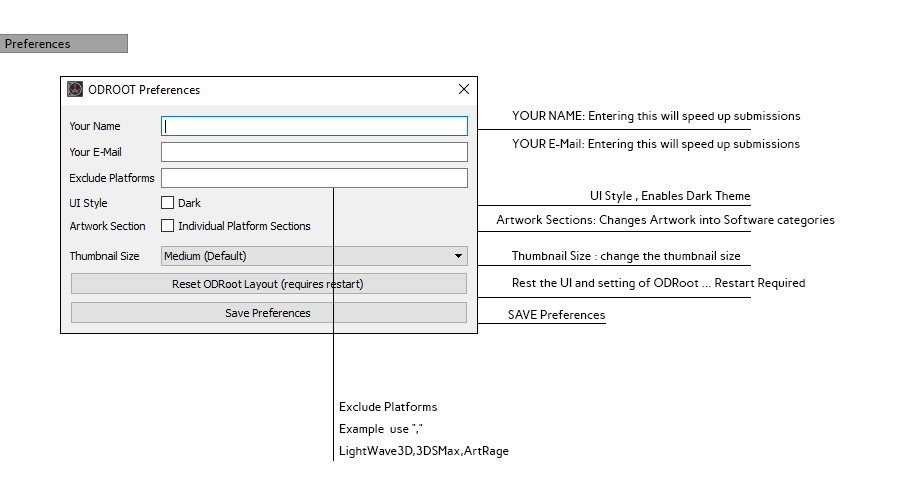
Task: Click the "Exclude Platforms" field label
Action: click(x=112, y=178)
